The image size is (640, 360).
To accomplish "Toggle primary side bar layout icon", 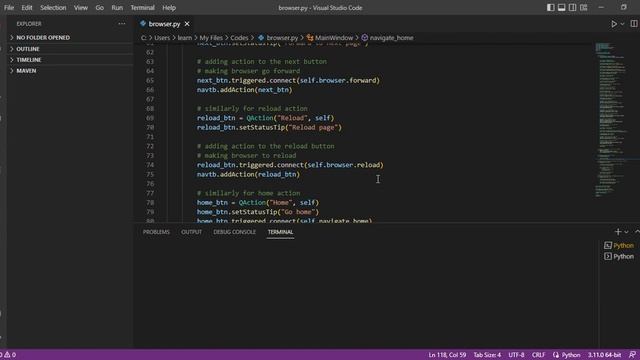I will (x=551, y=7).
